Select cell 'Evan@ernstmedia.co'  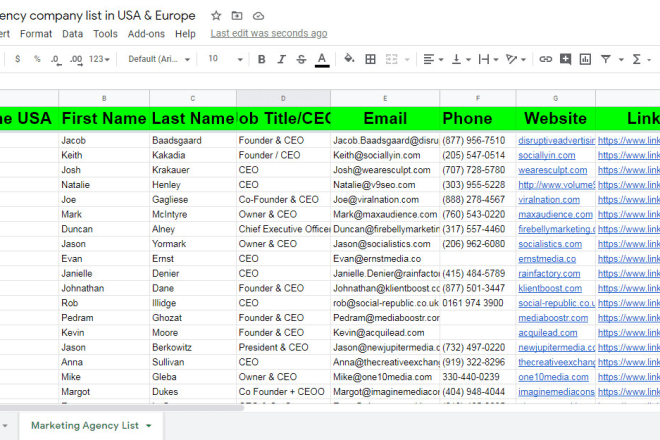pyautogui.click(x=385, y=259)
